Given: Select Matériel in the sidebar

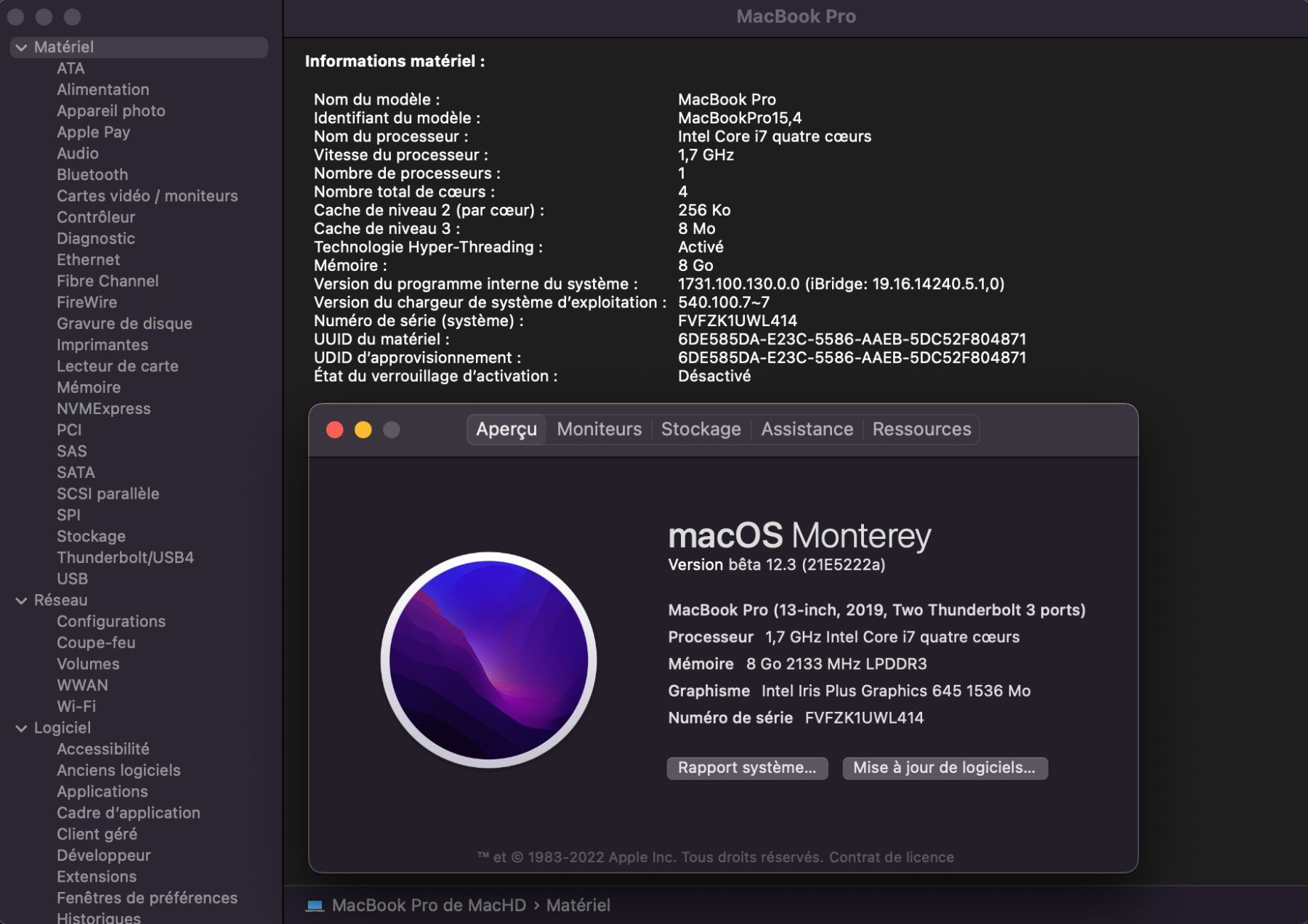Looking at the screenshot, I should tap(139, 47).
